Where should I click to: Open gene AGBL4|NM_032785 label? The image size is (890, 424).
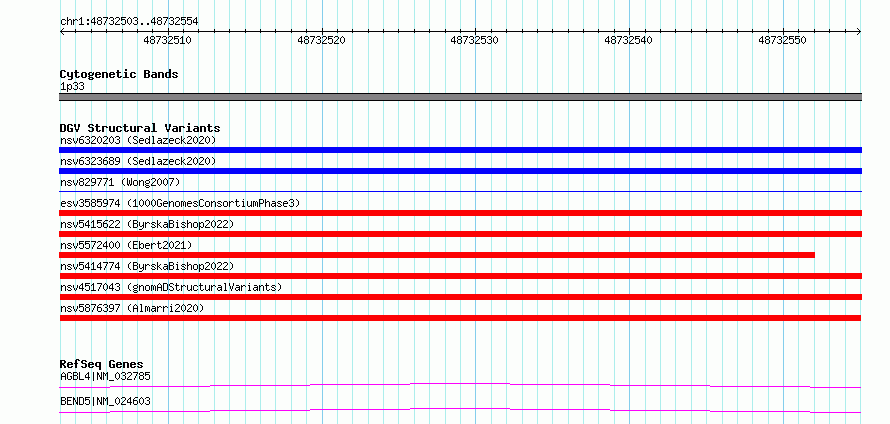click(x=105, y=376)
